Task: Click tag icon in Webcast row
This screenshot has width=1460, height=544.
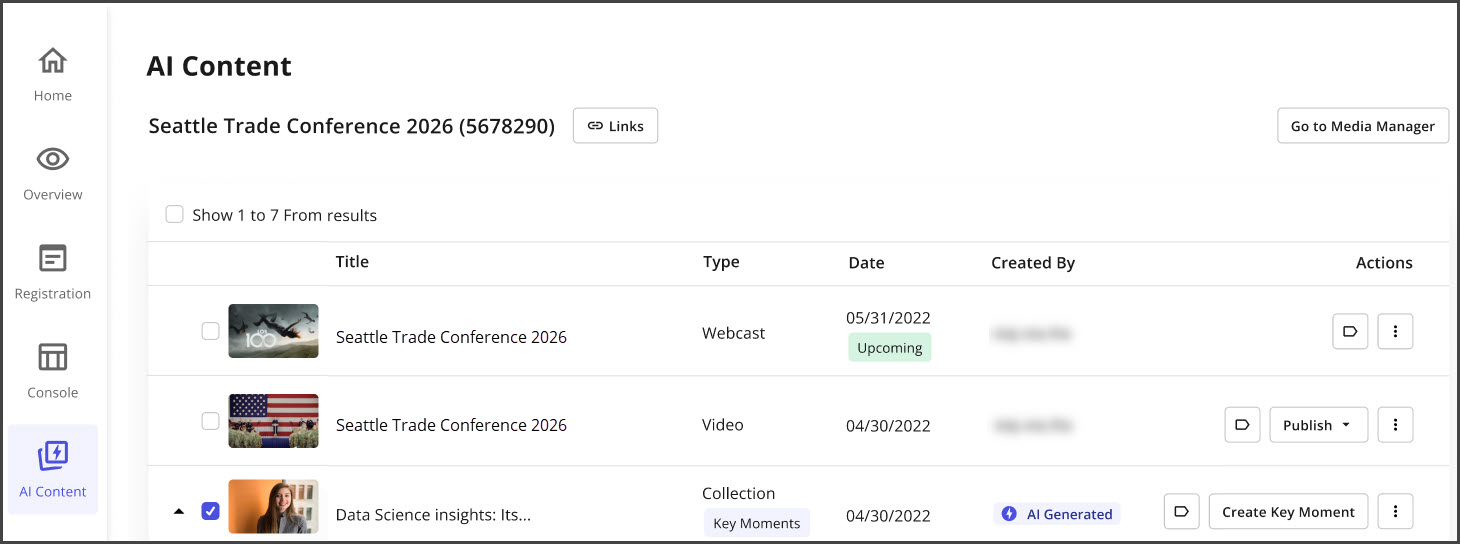Action: pyautogui.click(x=1350, y=331)
